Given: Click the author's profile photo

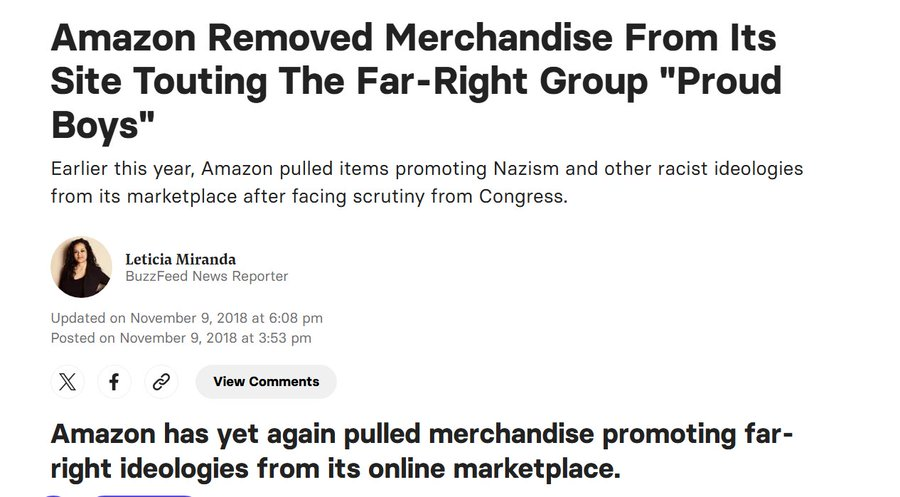Looking at the screenshot, I should [81, 267].
